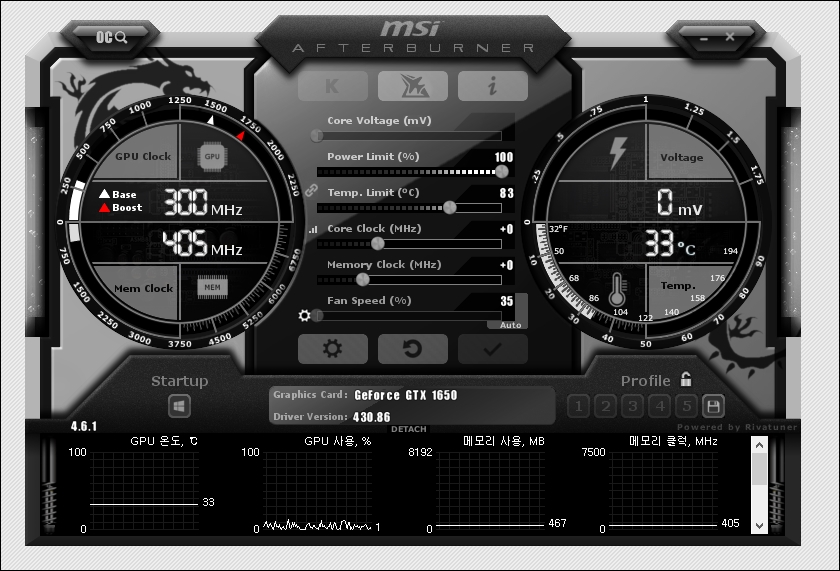Image resolution: width=840 pixels, height=571 pixels.
Task: Click the MSI jet logo button
Action: coord(412,86)
